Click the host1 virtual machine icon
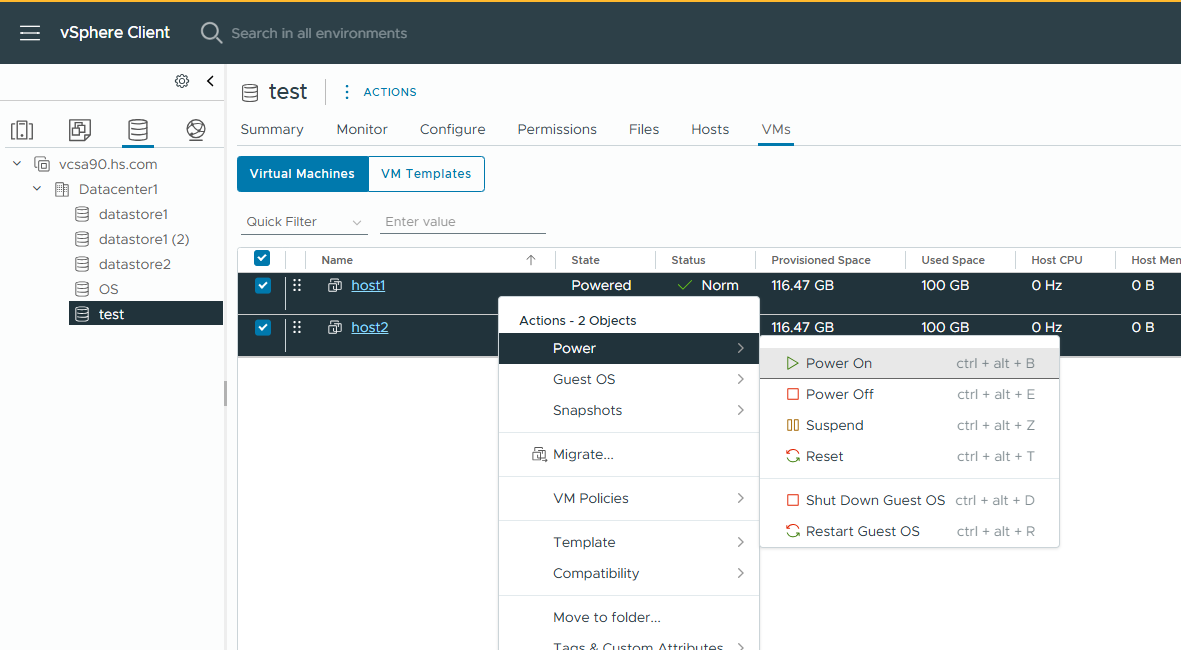 [x=335, y=285]
